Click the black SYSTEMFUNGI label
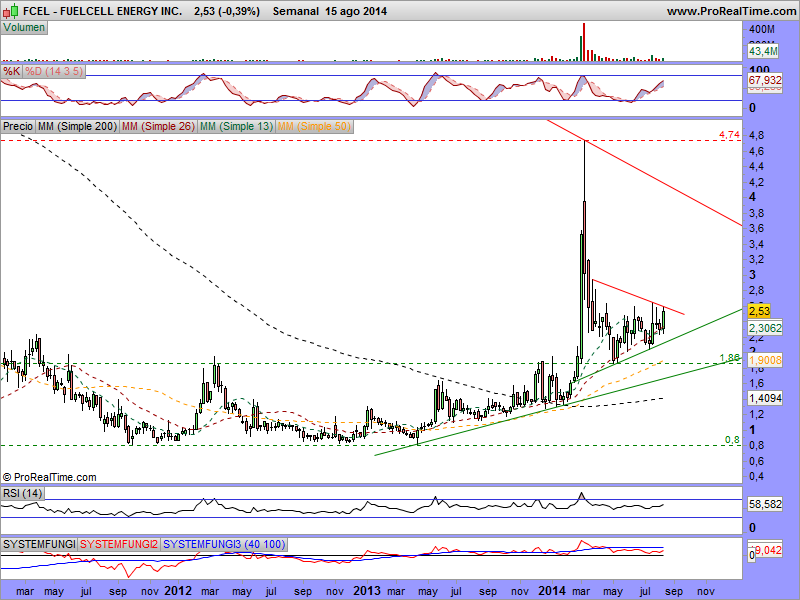800x600 pixels. tap(39, 544)
